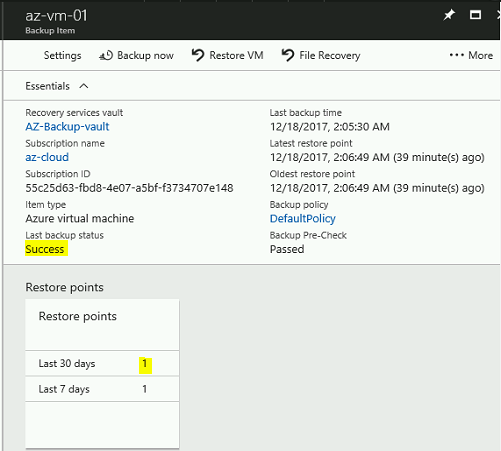Click the Oldest restore point value
The height and width of the screenshot is (451, 501).
click(x=377, y=188)
